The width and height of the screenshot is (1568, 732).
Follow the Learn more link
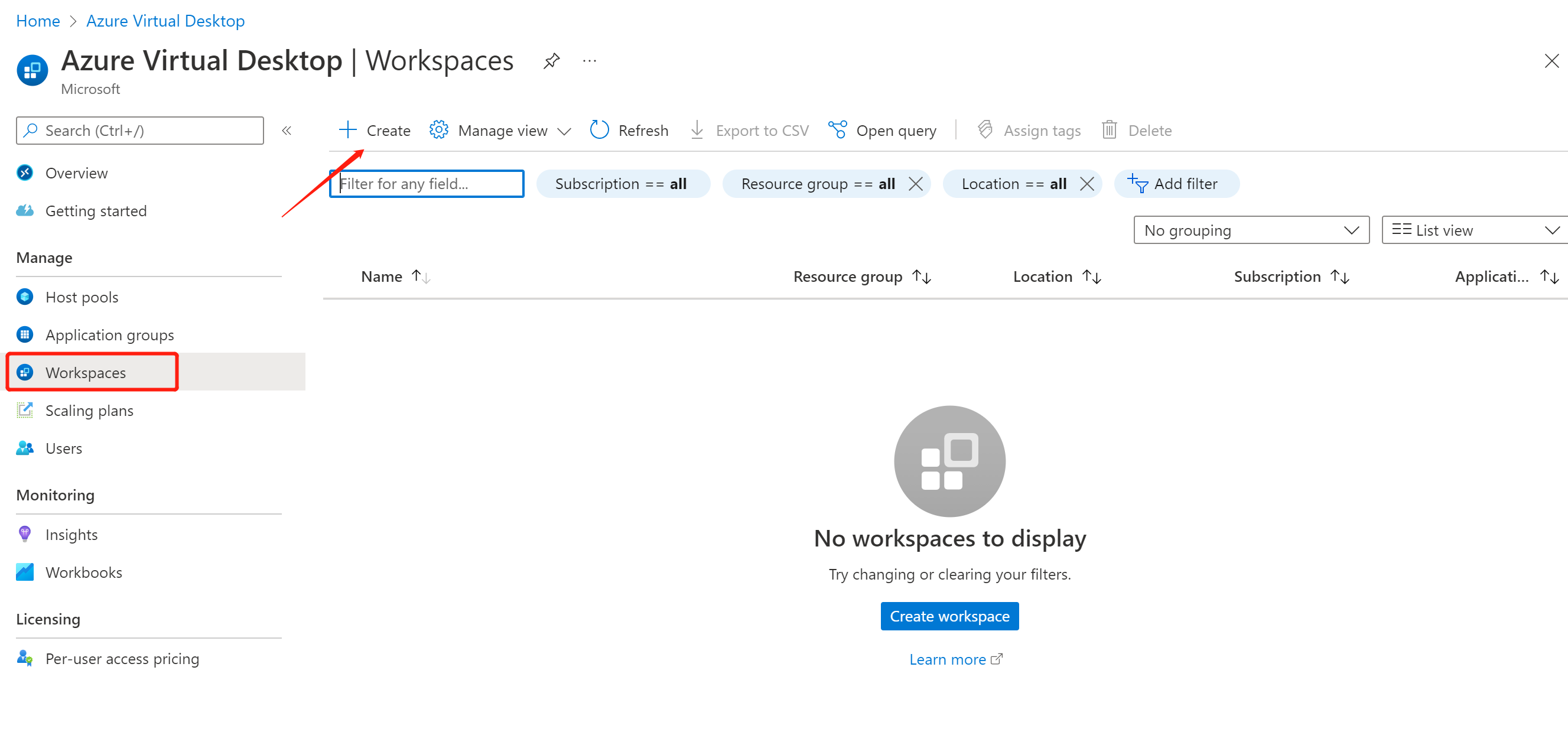coord(956,659)
